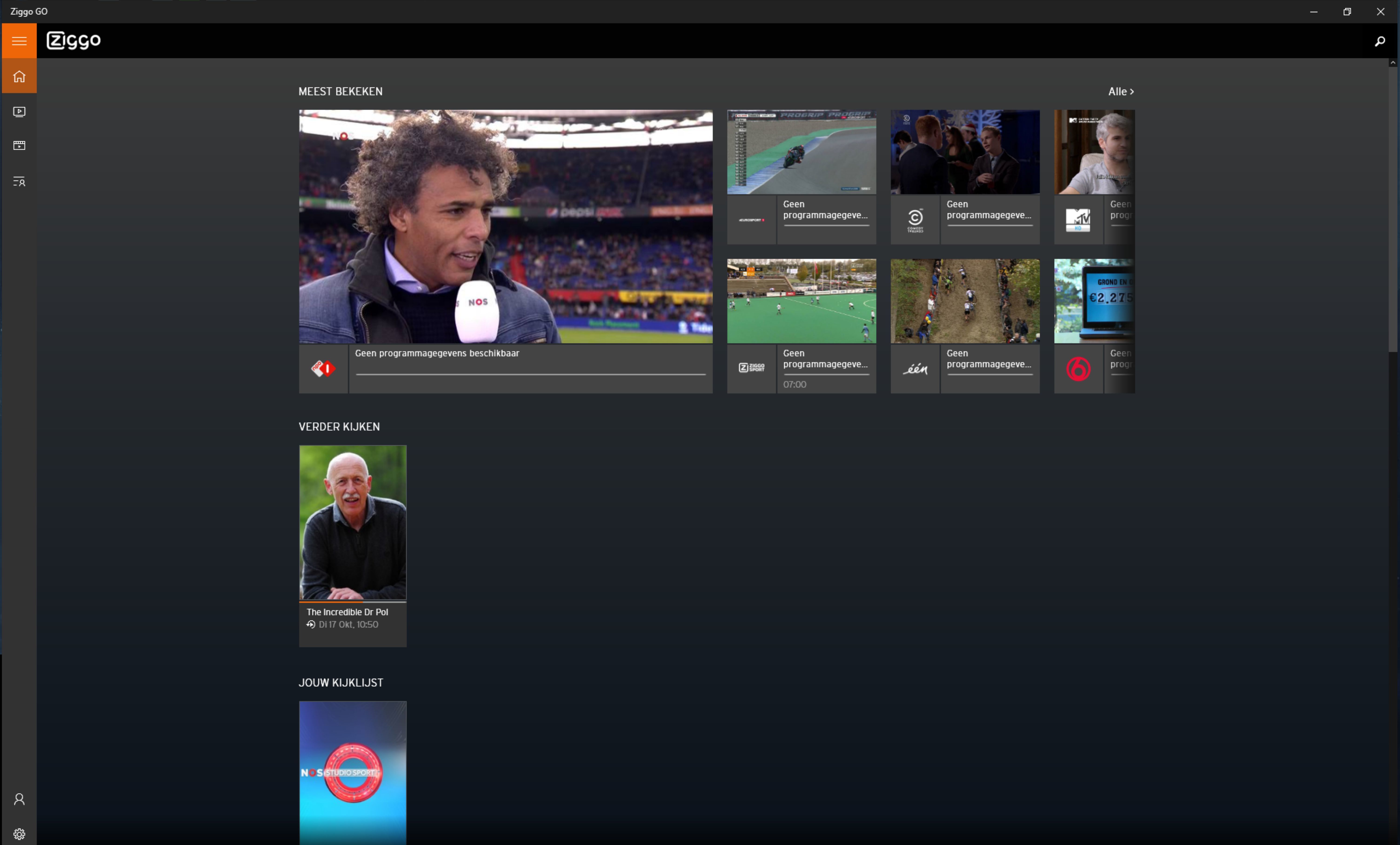Open the Movies & Series sidebar icon
1400x845 pixels.
[19, 146]
